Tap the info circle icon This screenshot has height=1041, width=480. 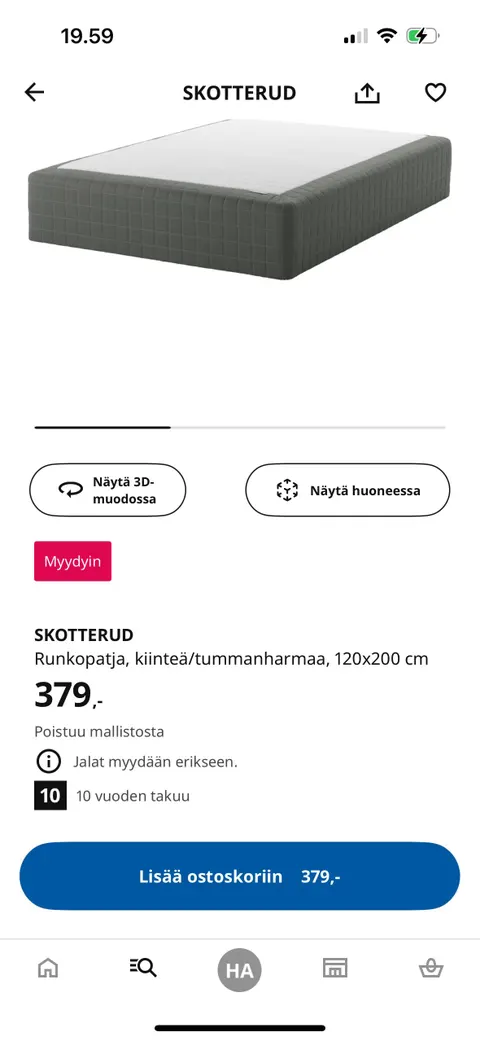coord(48,762)
